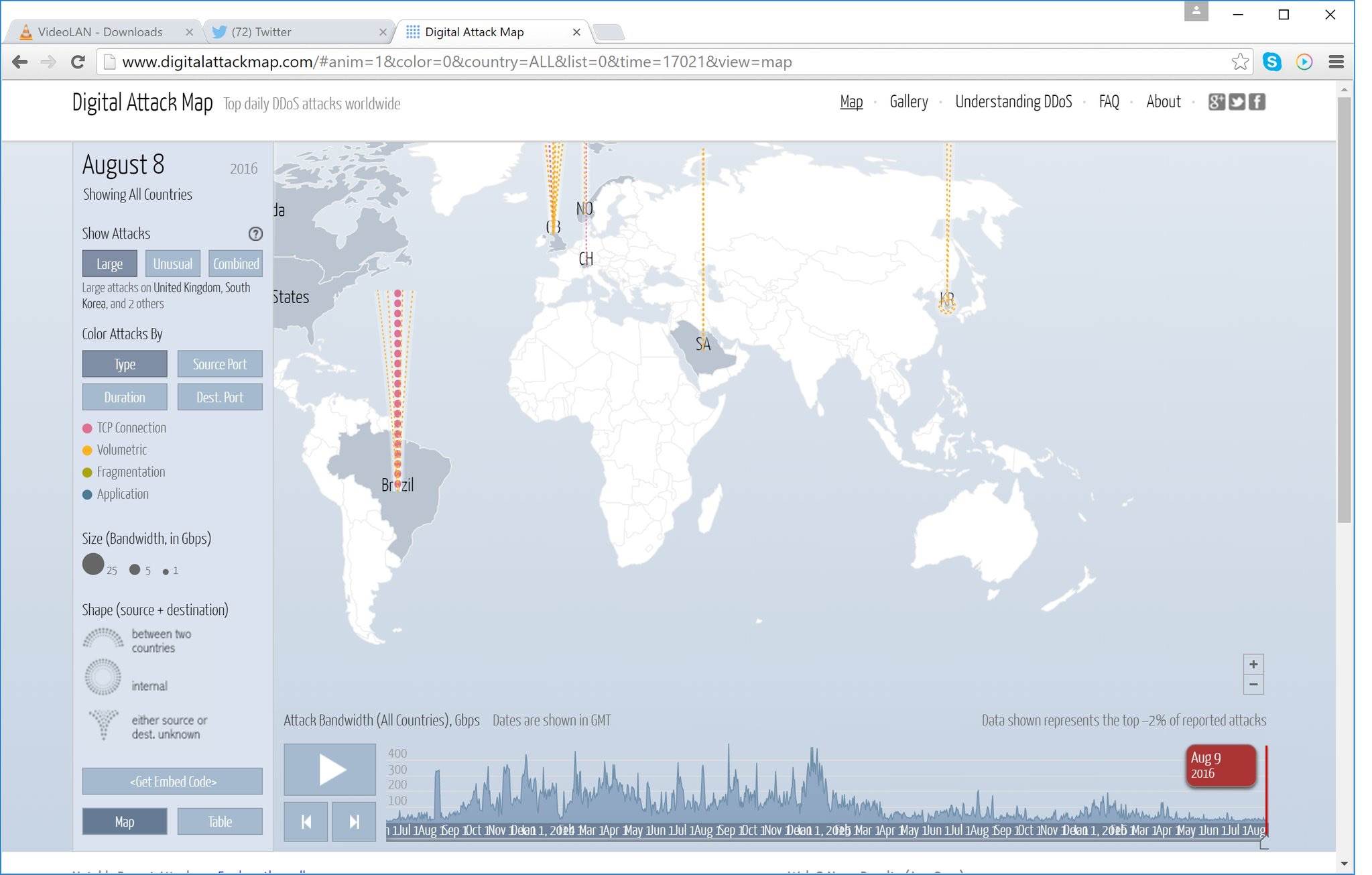
Task: Click the Facebook share icon in header
Action: pyautogui.click(x=1257, y=102)
